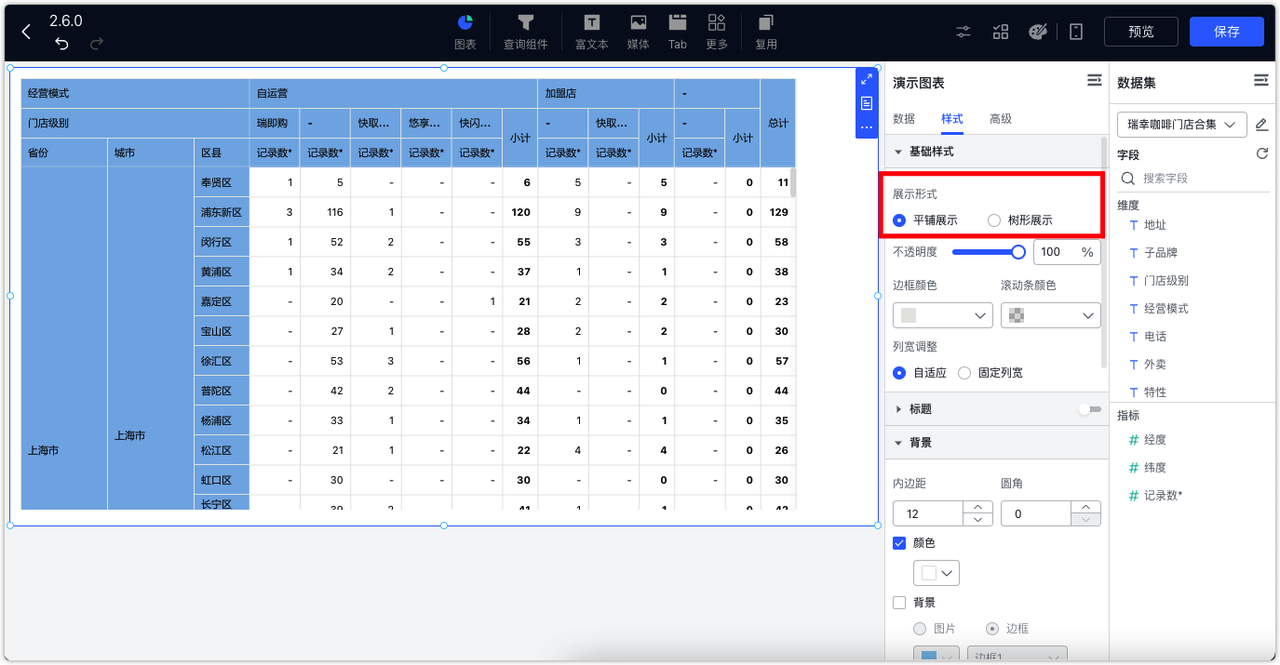
Task: Open the 更多 components menu
Action: [x=716, y=31]
